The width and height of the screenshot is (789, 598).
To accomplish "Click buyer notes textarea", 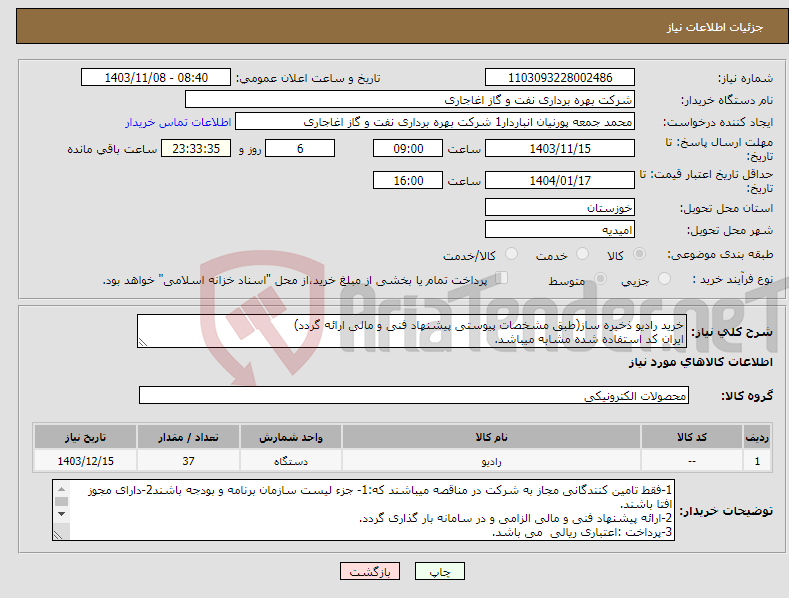I will [x=363, y=510].
